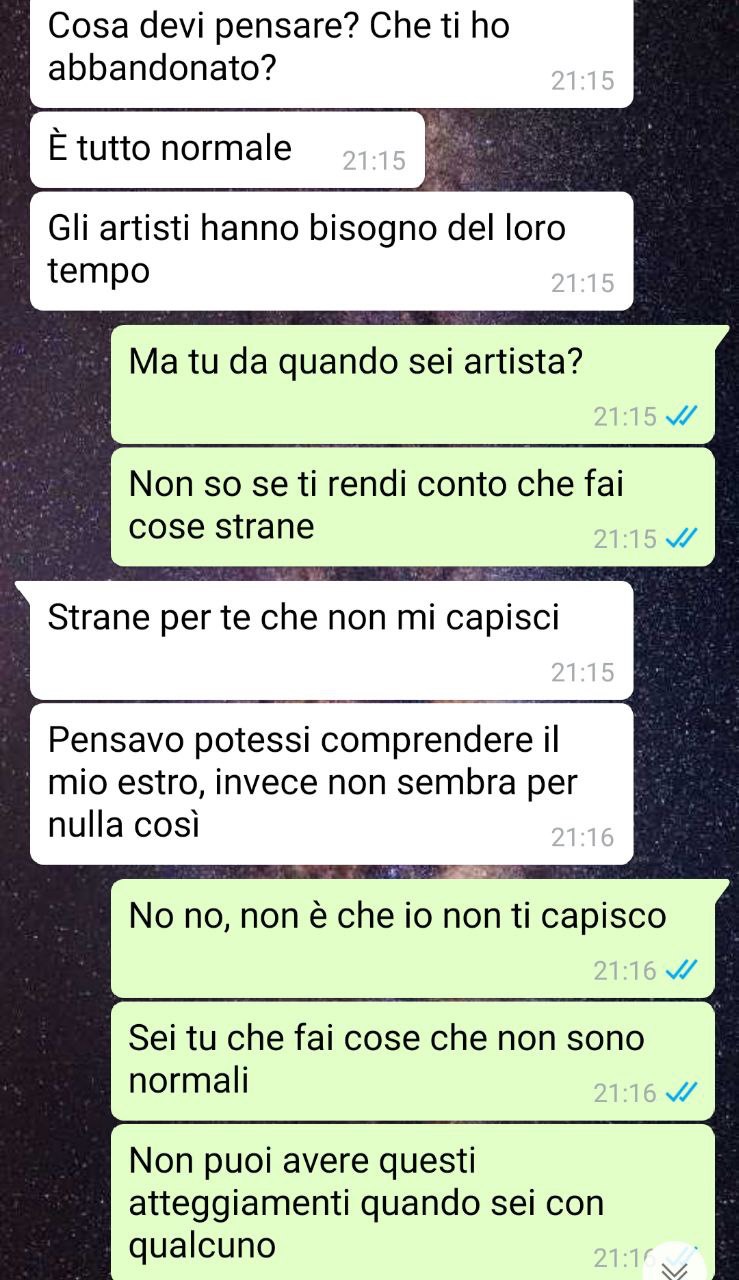Screen dimensions: 739x1280
Task: Tap the 'Strane per te che non mi capisci' message
Action: tap(331, 640)
